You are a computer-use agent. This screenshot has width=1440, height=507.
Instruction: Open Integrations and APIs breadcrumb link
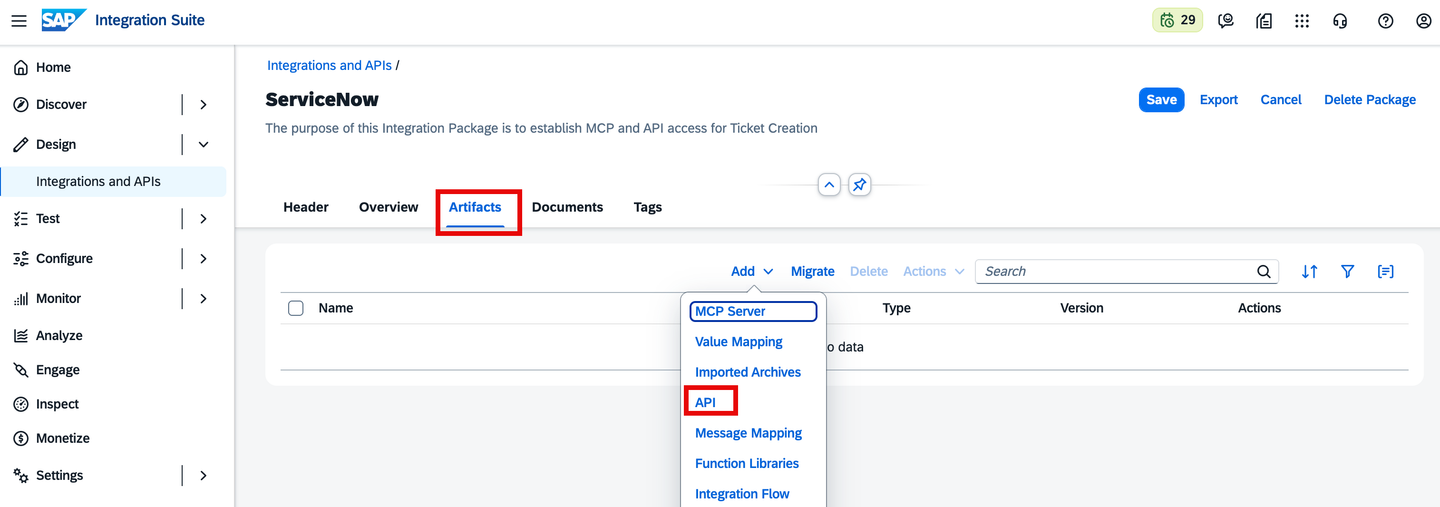pos(329,65)
